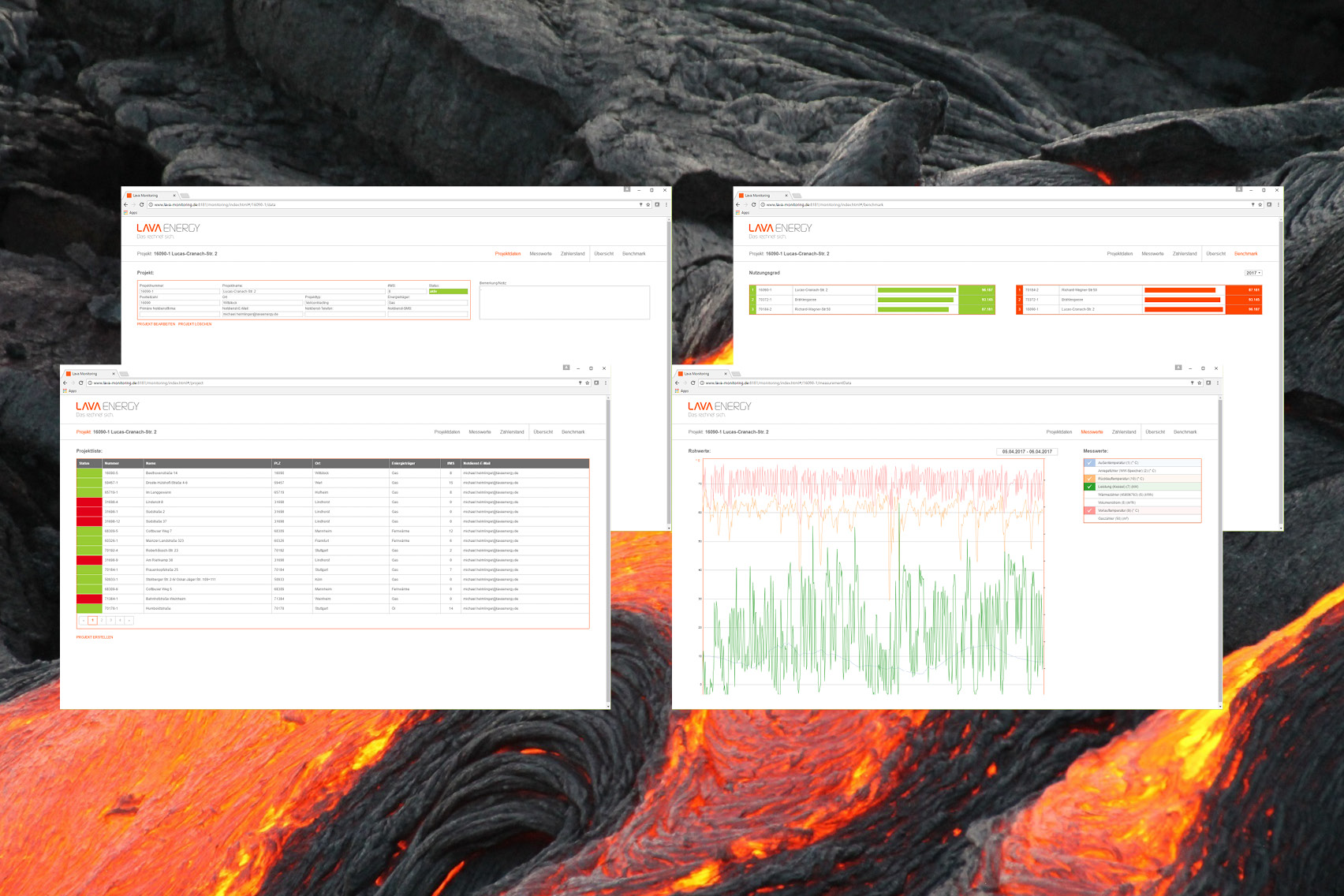1344x896 pixels.
Task: Click back arrow in project list window
Action: [65, 383]
